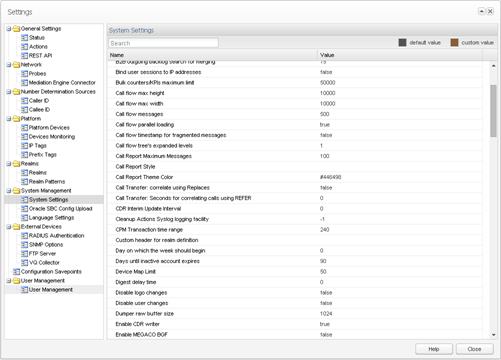
Task: Click in the Search input field
Action: (163, 43)
